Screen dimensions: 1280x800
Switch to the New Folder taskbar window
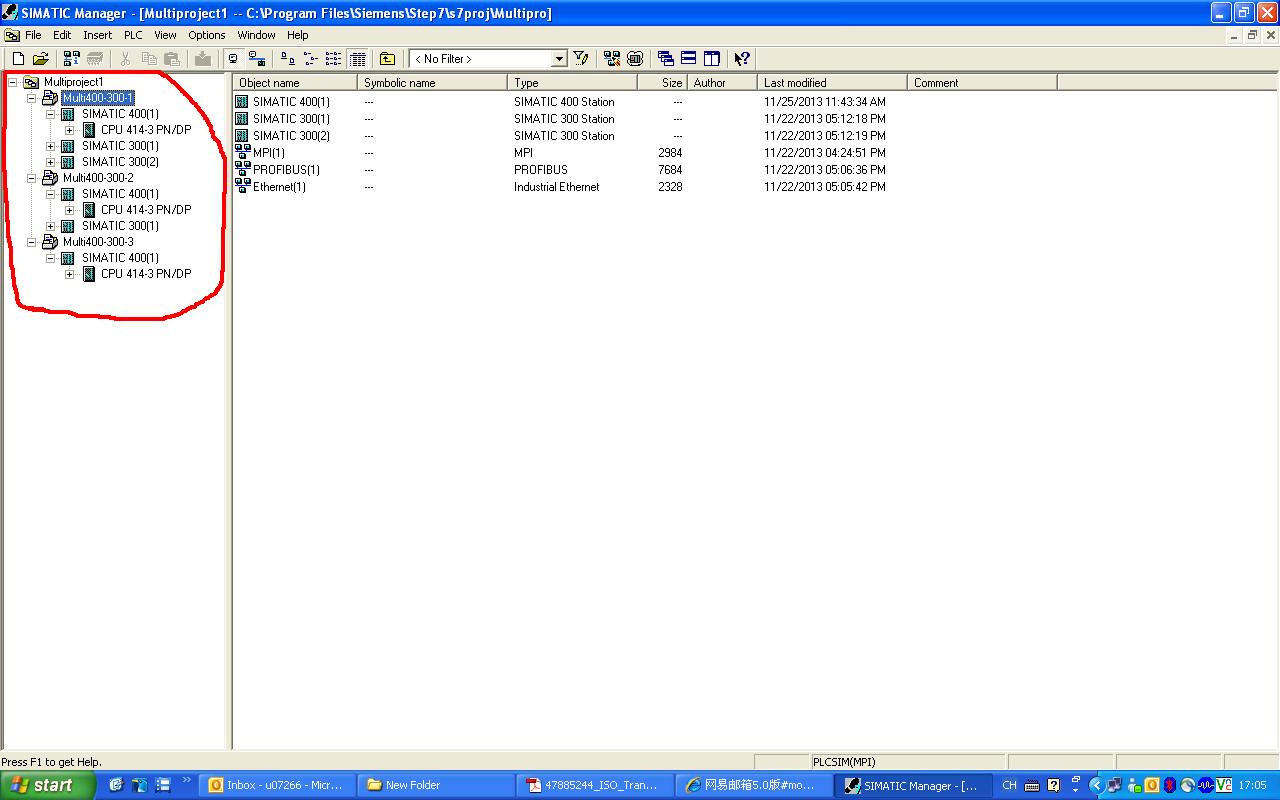point(435,785)
